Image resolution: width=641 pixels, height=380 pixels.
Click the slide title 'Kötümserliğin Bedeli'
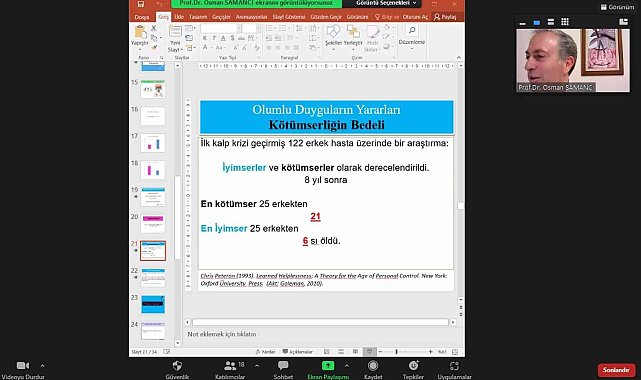(x=326, y=125)
